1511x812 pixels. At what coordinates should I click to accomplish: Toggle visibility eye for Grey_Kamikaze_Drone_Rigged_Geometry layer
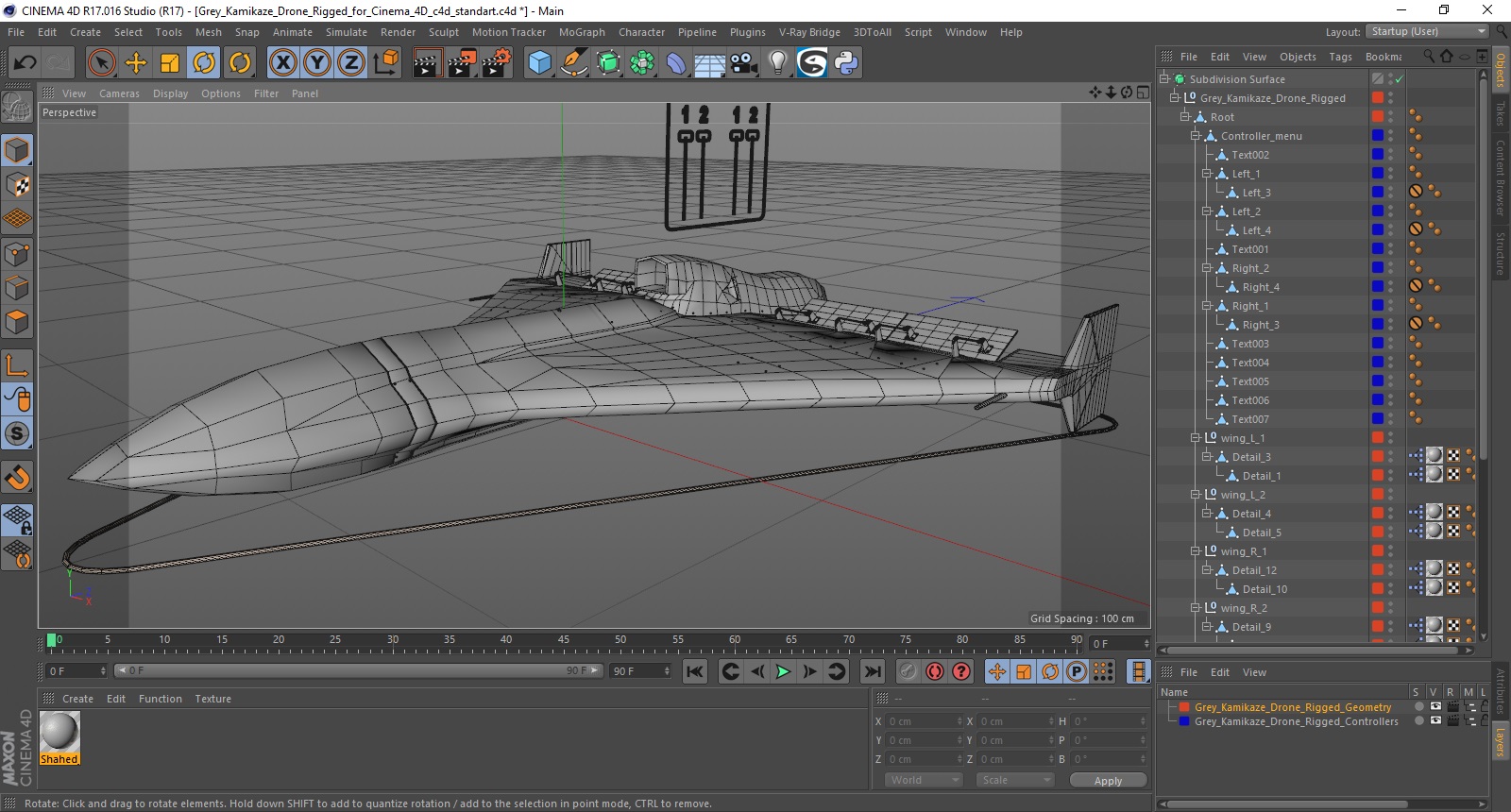click(1435, 706)
